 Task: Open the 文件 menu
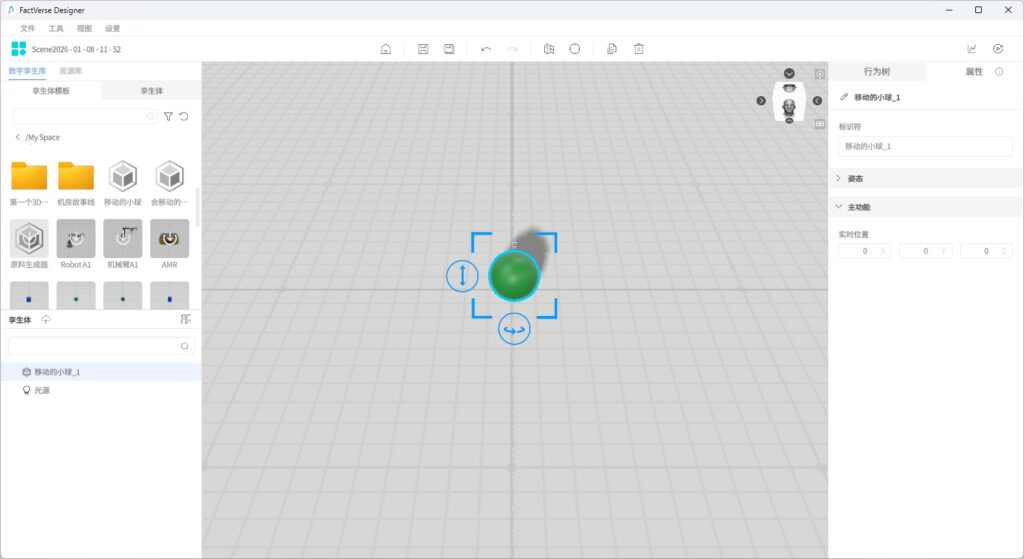(28, 28)
